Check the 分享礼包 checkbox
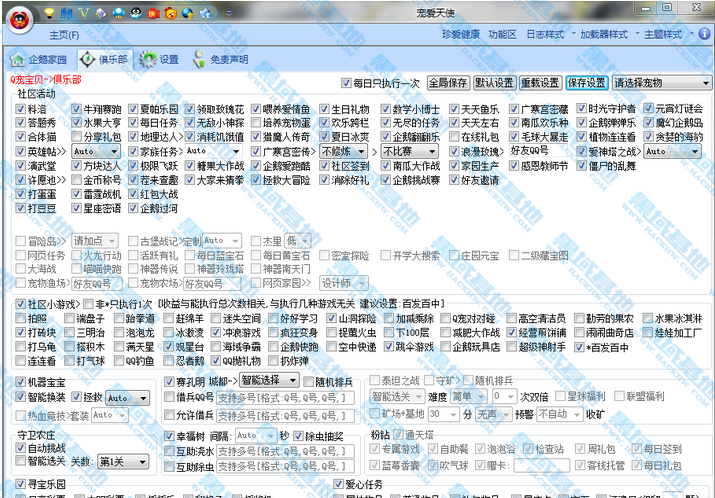This screenshot has height=498, width=715. pyautogui.click(x=77, y=136)
